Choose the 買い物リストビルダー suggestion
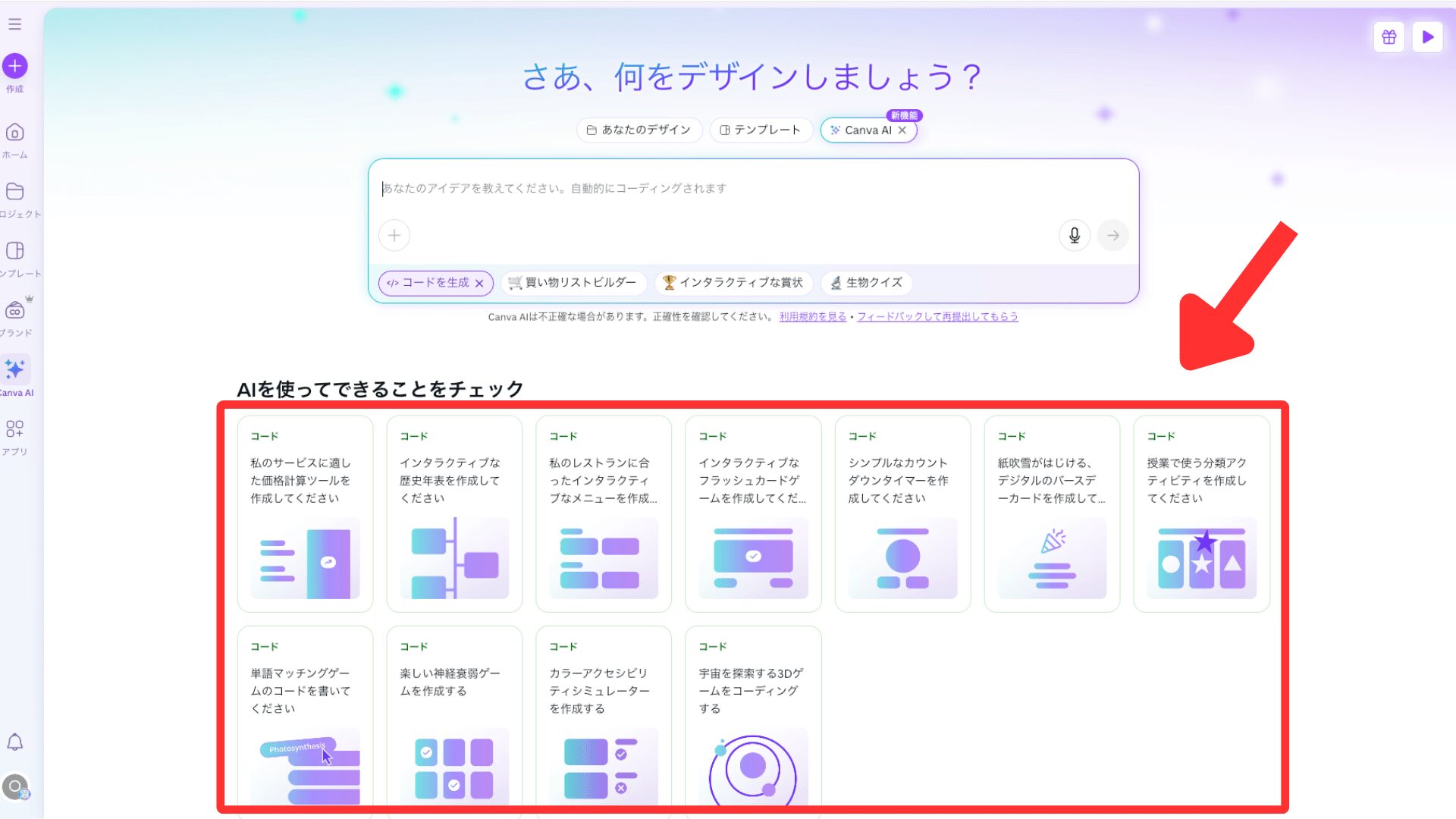Image resolution: width=1456 pixels, height=819 pixels. [573, 283]
